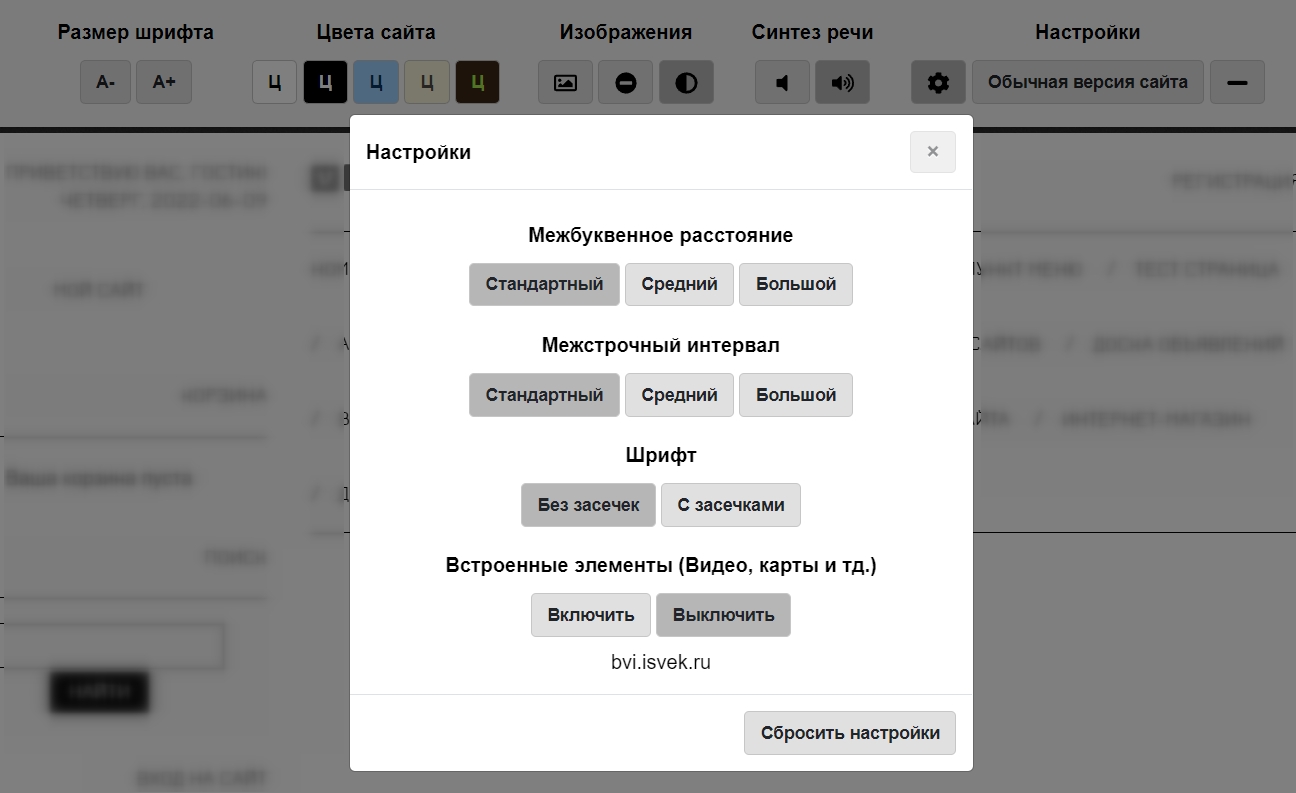The image size is (1296, 793).
Task: Disable images with the minus-circle icon
Action: 626,82
